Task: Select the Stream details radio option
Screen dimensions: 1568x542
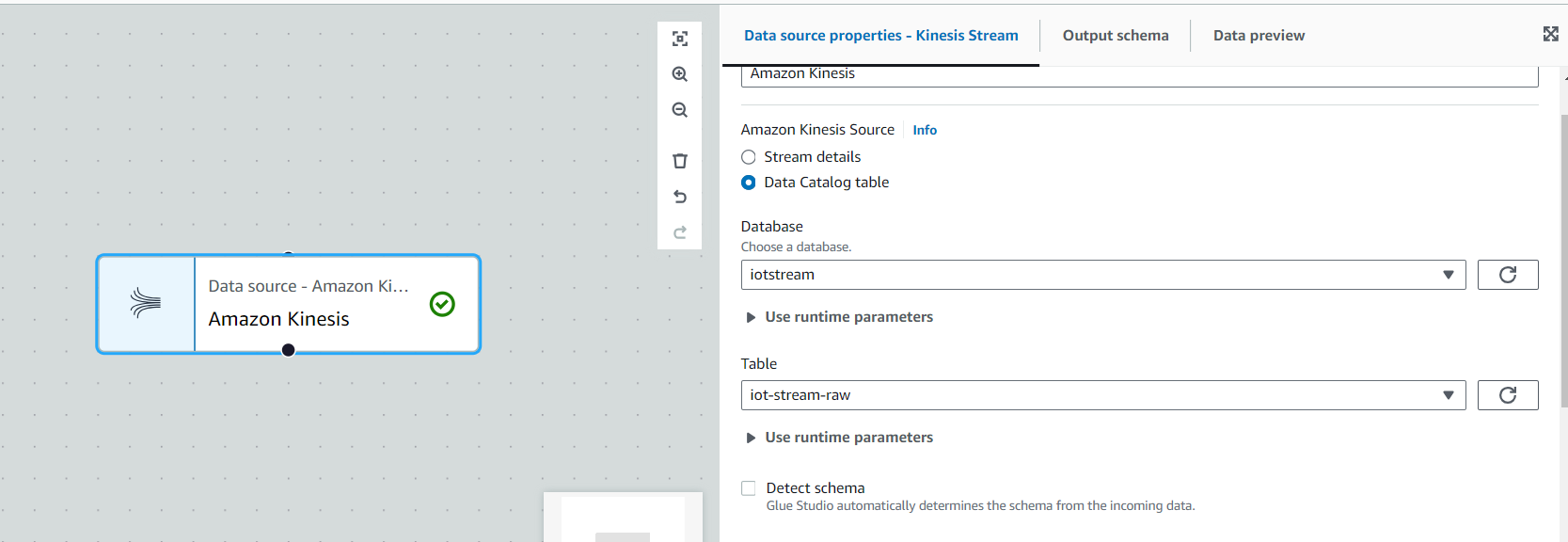Action: coord(749,157)
